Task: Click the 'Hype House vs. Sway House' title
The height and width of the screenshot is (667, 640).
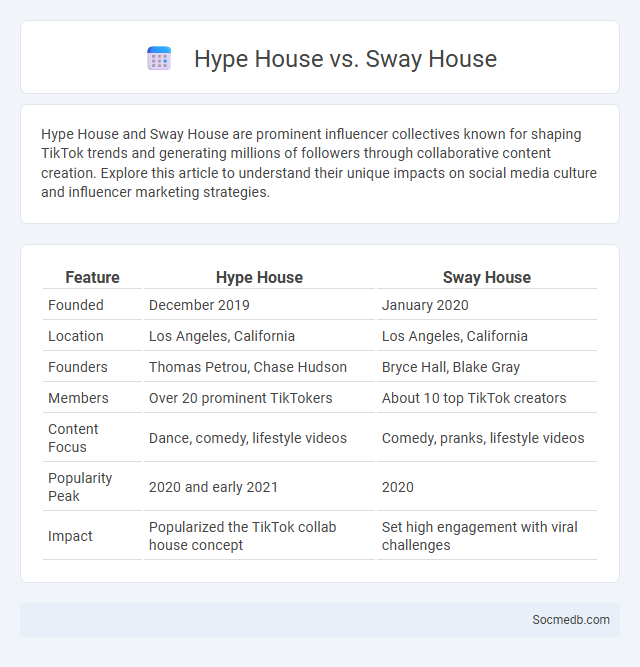Action: [345, 59]
